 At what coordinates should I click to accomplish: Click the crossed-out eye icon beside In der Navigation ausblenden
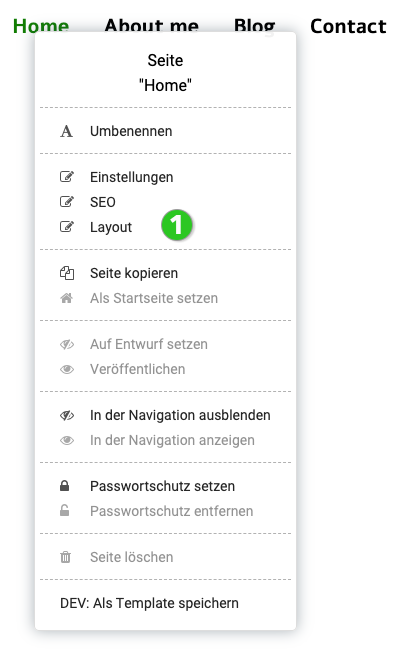tap(67, 415)
